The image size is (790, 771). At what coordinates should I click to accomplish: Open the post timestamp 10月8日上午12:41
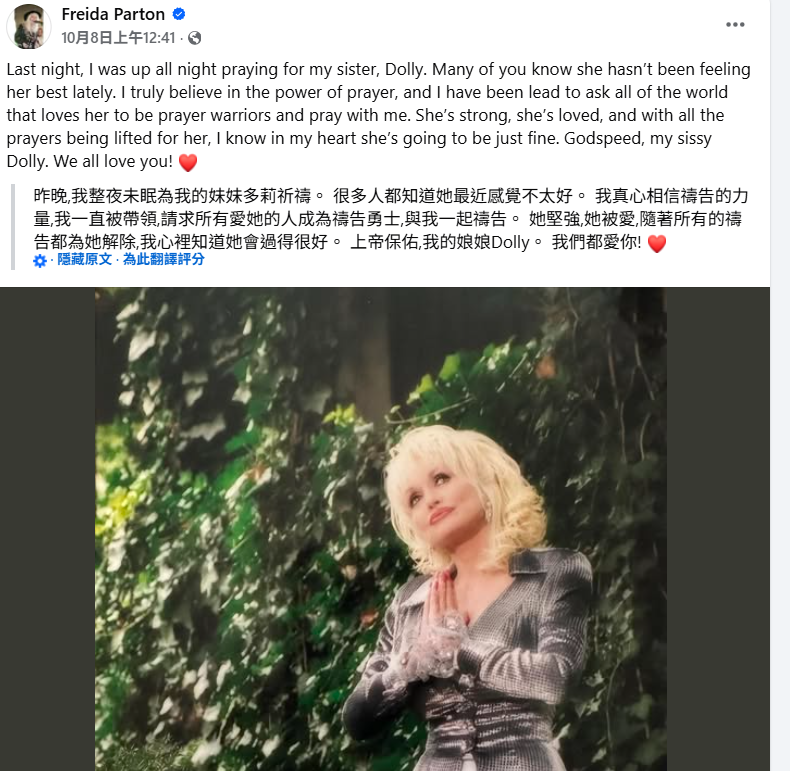tap(118, 38)
